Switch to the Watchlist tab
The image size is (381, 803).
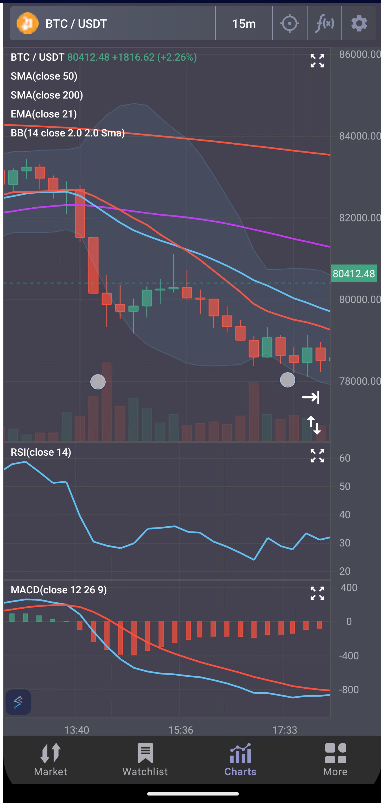pos(145,760)
